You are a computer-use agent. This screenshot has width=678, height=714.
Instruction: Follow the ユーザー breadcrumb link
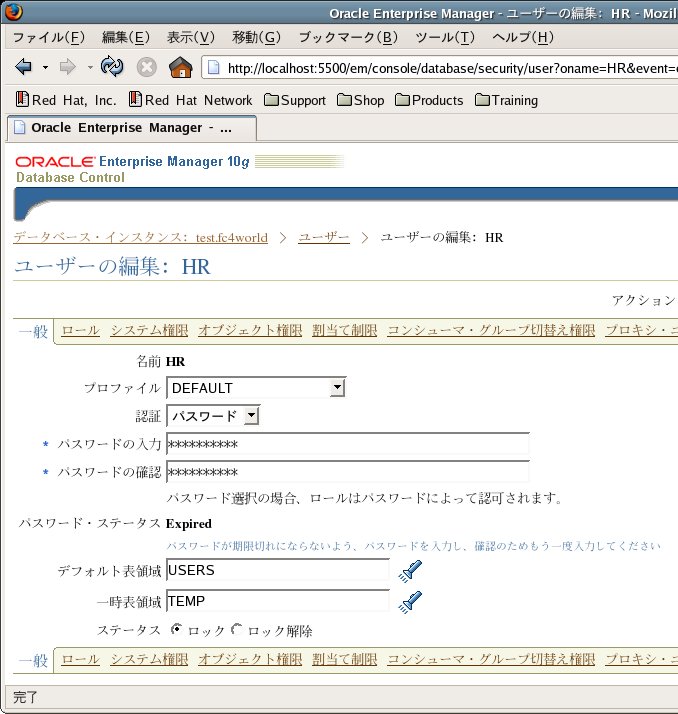(x=324, y=237)
